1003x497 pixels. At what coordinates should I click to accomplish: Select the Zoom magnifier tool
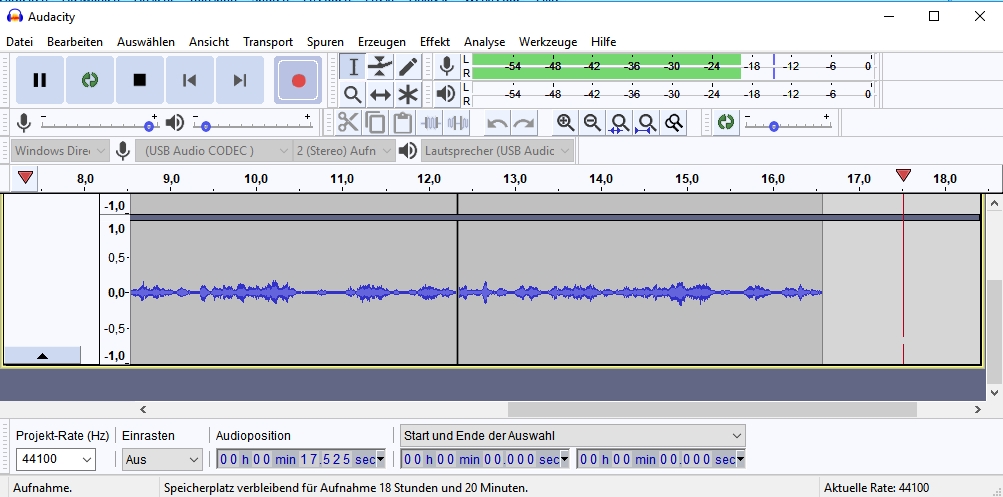(352, 95)
